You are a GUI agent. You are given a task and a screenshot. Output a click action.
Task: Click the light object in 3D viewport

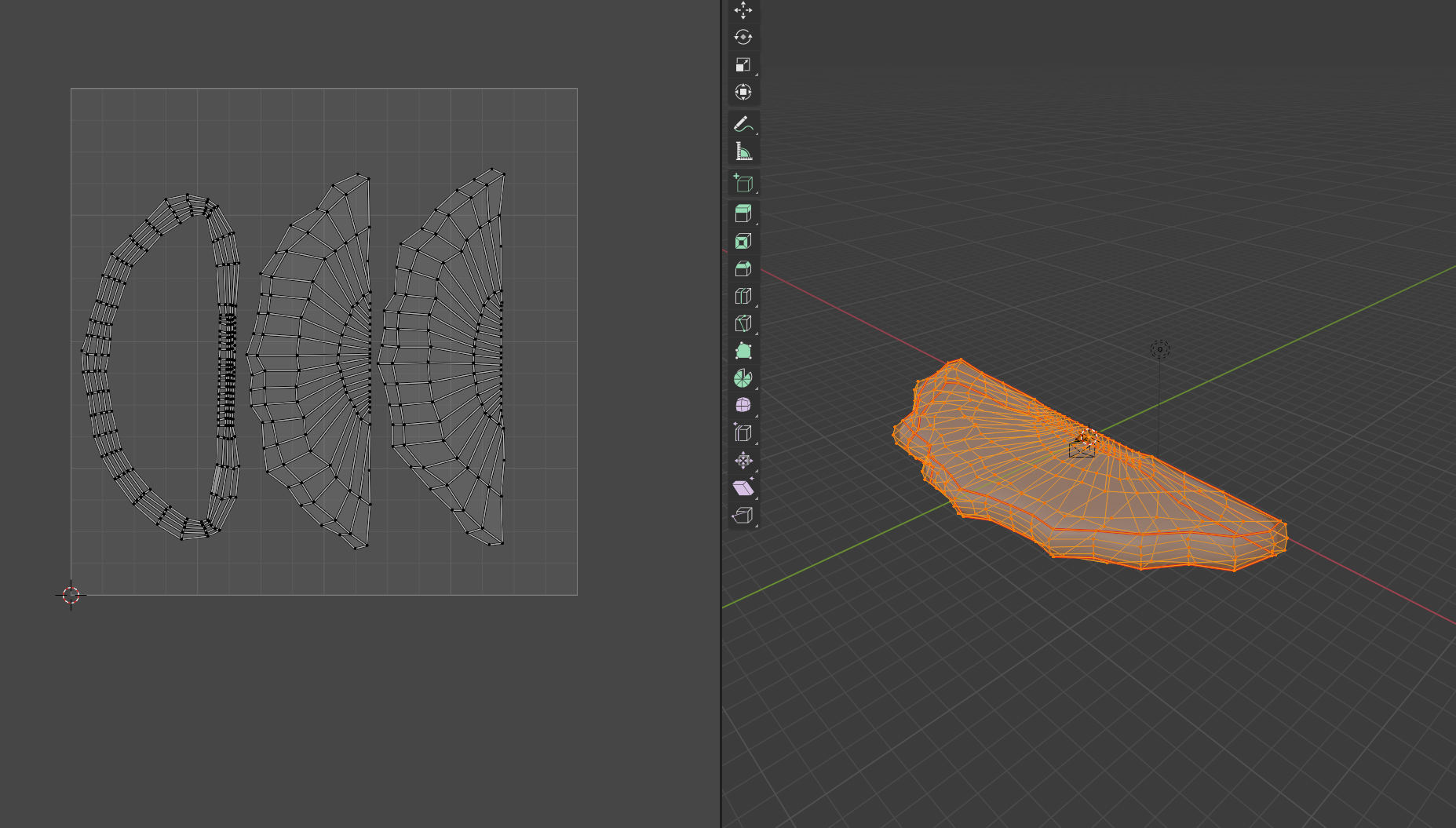1160,349
